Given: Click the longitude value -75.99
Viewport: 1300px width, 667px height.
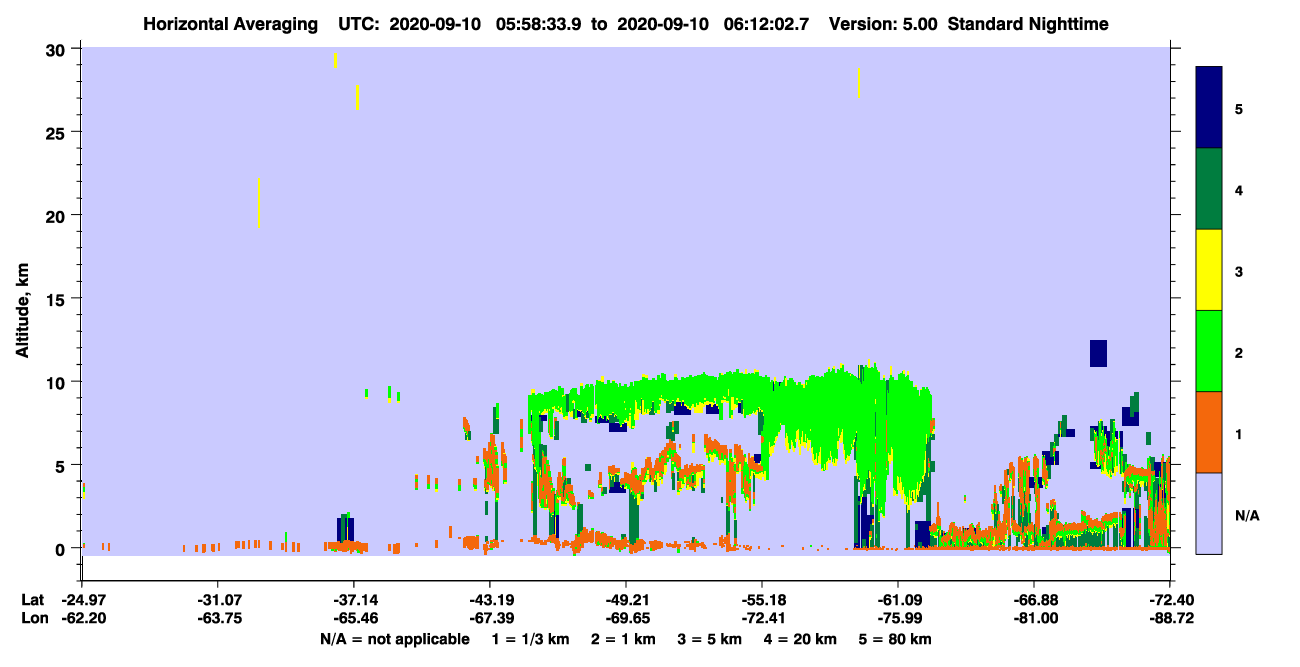Looking at the screenshot, I should (898, 618).
